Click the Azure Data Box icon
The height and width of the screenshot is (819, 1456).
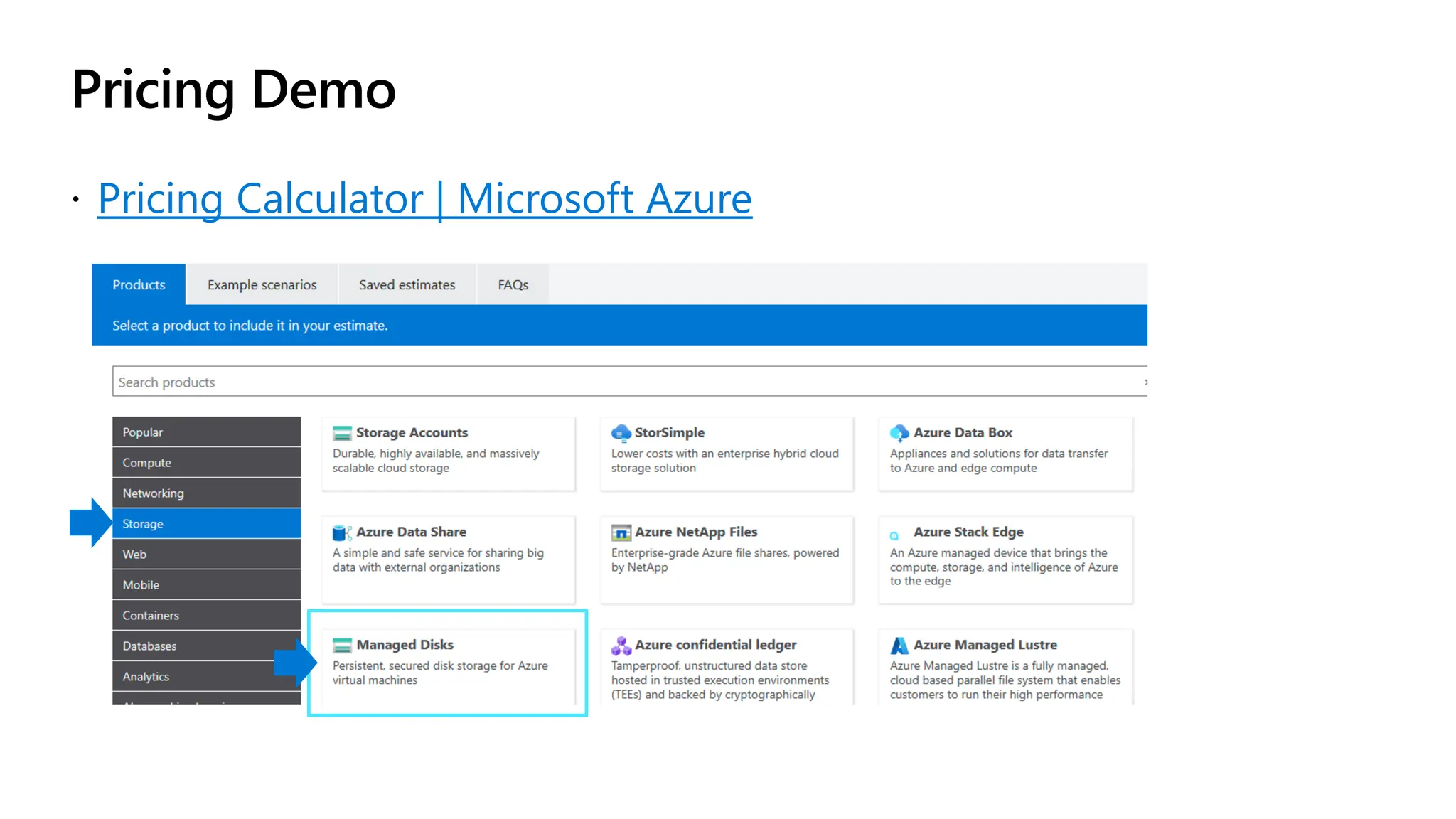(x=899, y=432)
